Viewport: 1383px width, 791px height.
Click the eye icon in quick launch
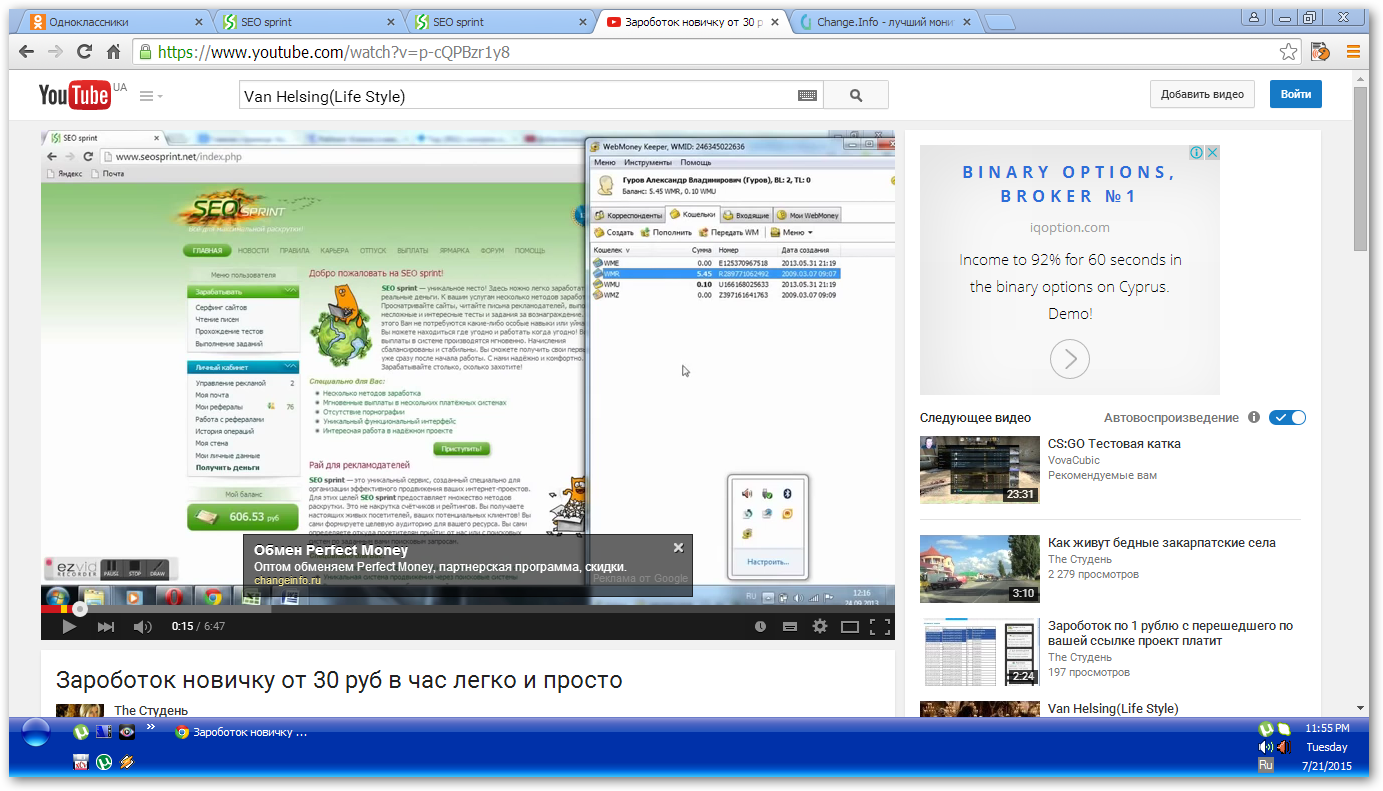127,732
